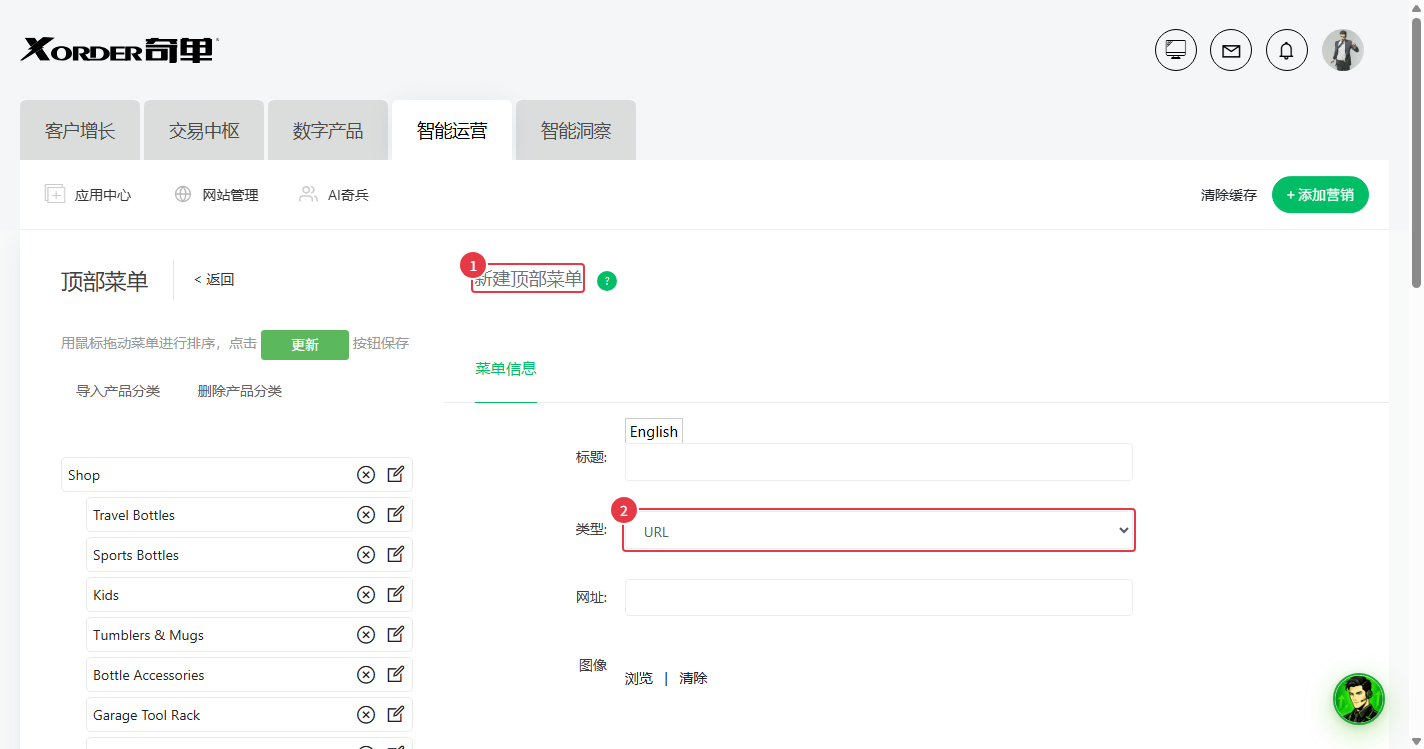Edit the Shop menu item
This screenshot has width=1424, height=749.
396,474
